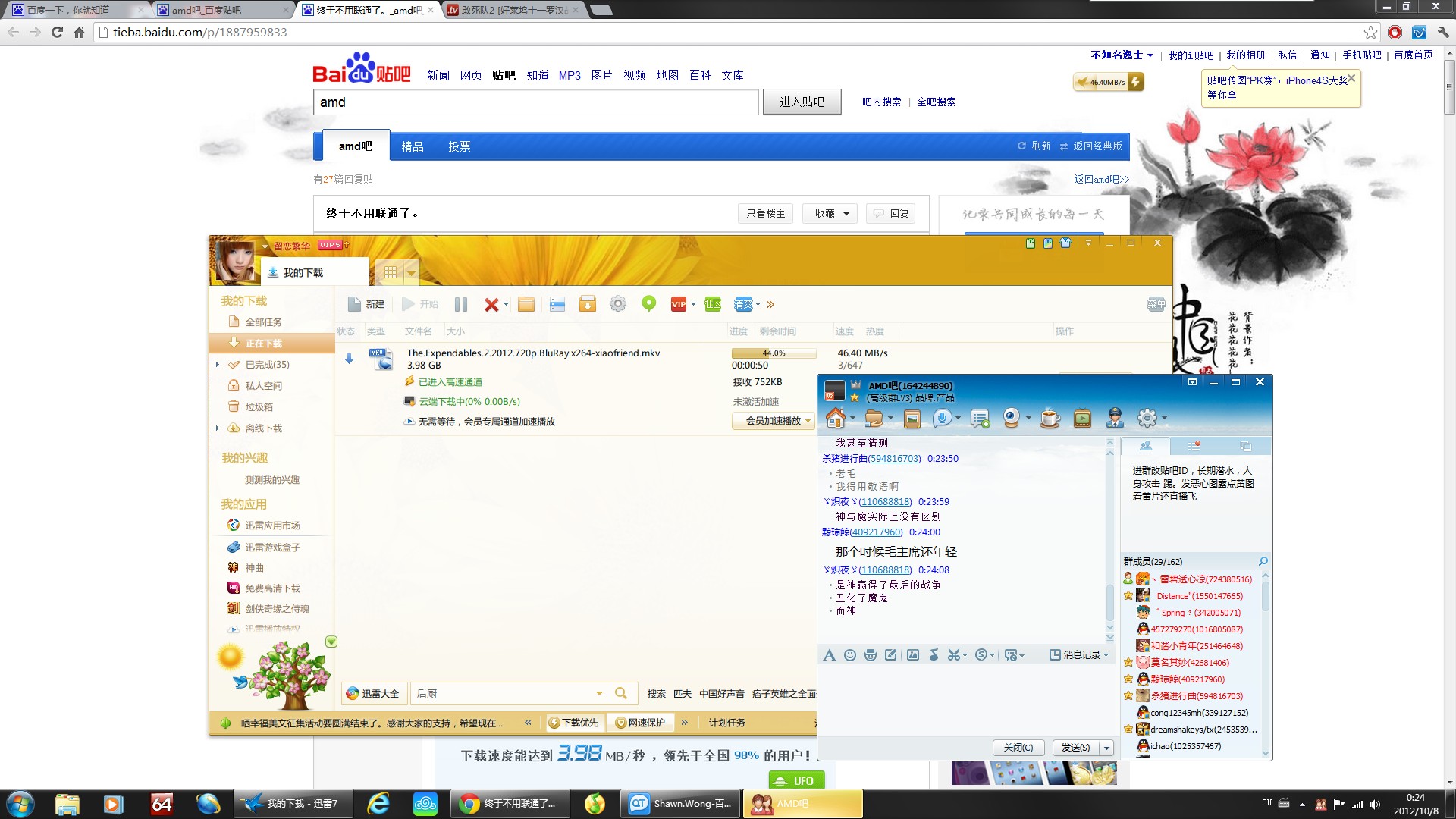1456x819 pixels.
Task: Click the blue 清爽 mode icon
Action: 743,304
